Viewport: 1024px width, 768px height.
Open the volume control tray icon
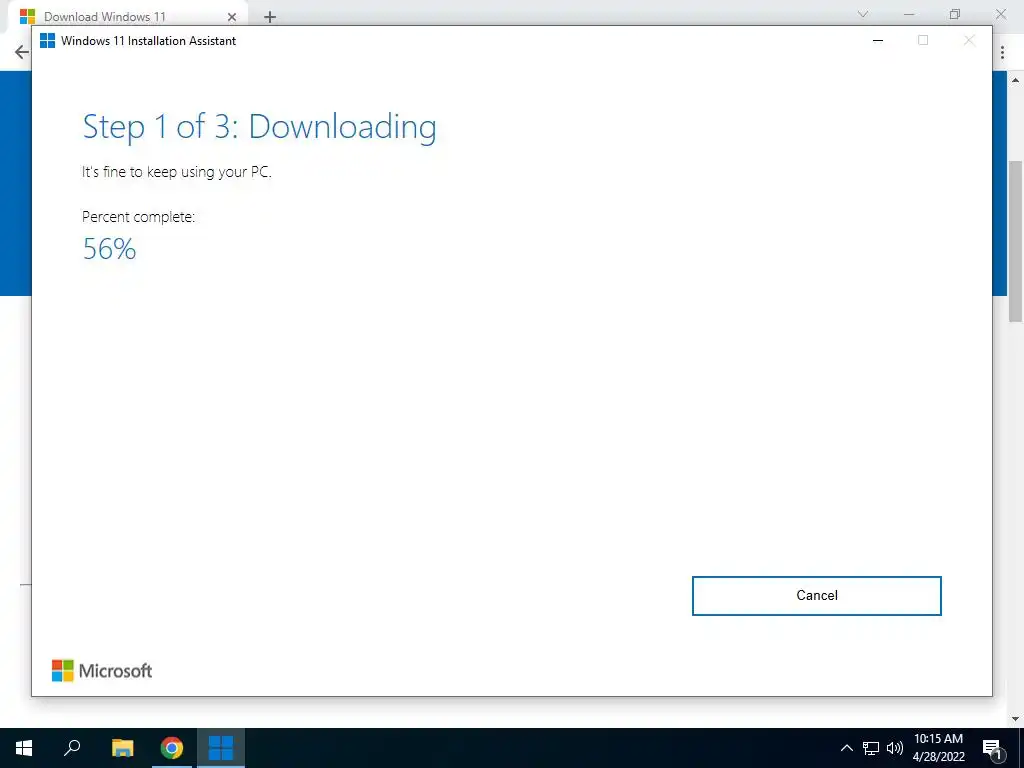click(x=895, y=748)
